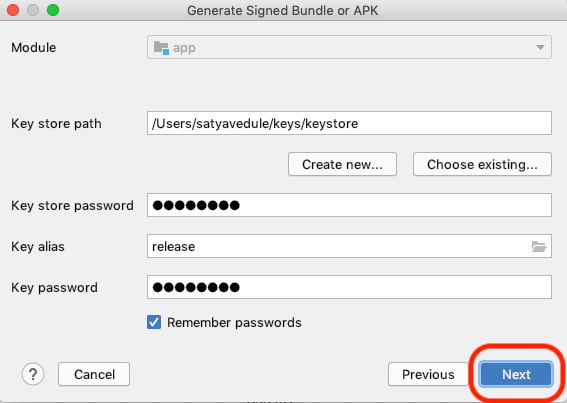Focus the Key password field
The image size is (567, 403).
(349, 287)
